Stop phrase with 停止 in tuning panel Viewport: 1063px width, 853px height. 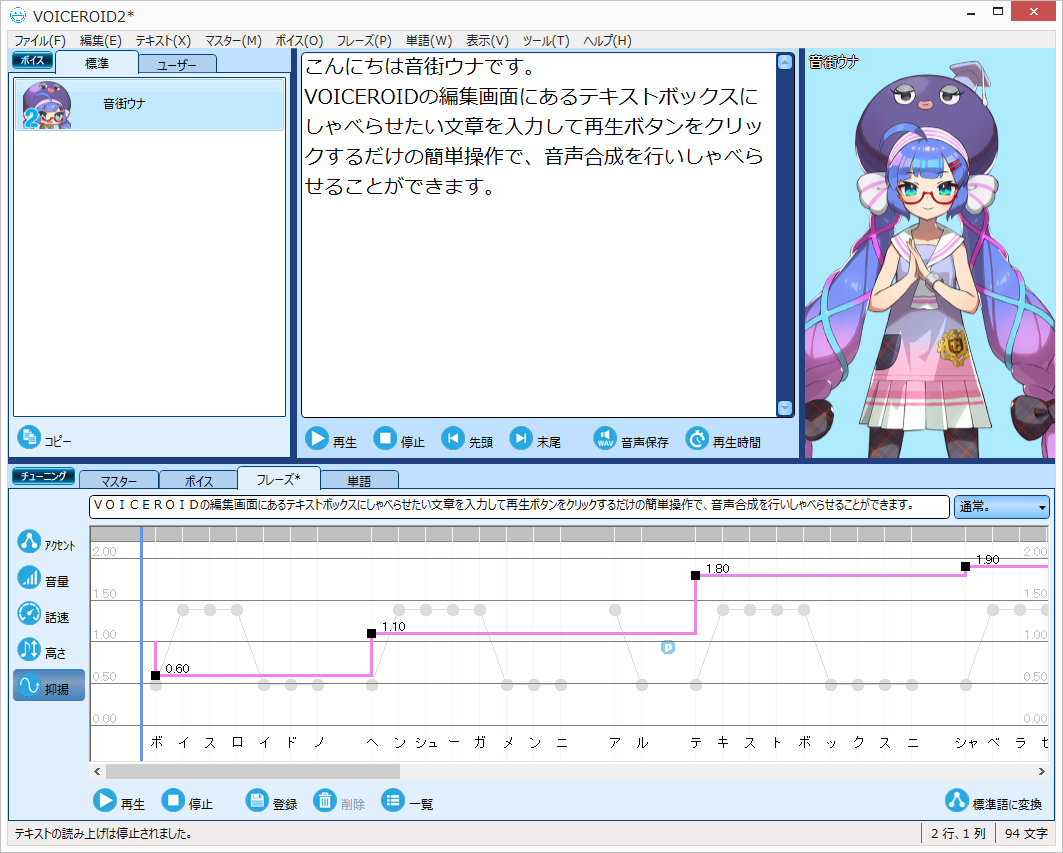(x=187, y=801)
